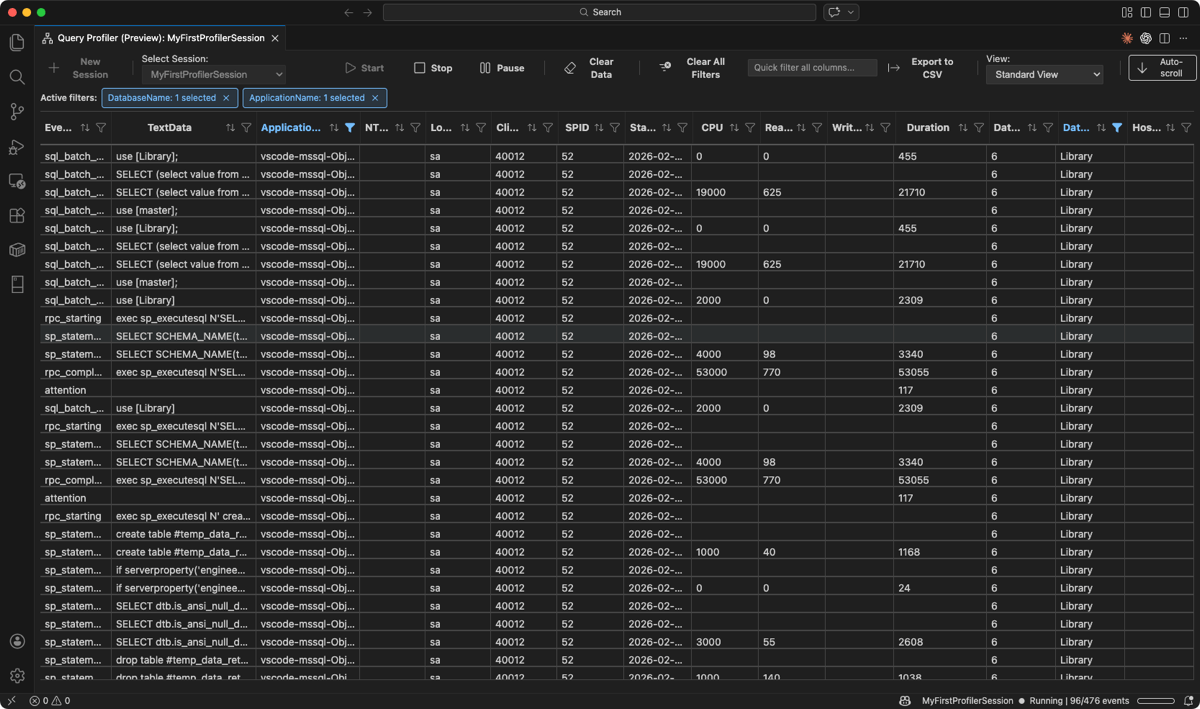
Task: Open the Run and Debug sidebar view
Action: 16,146
